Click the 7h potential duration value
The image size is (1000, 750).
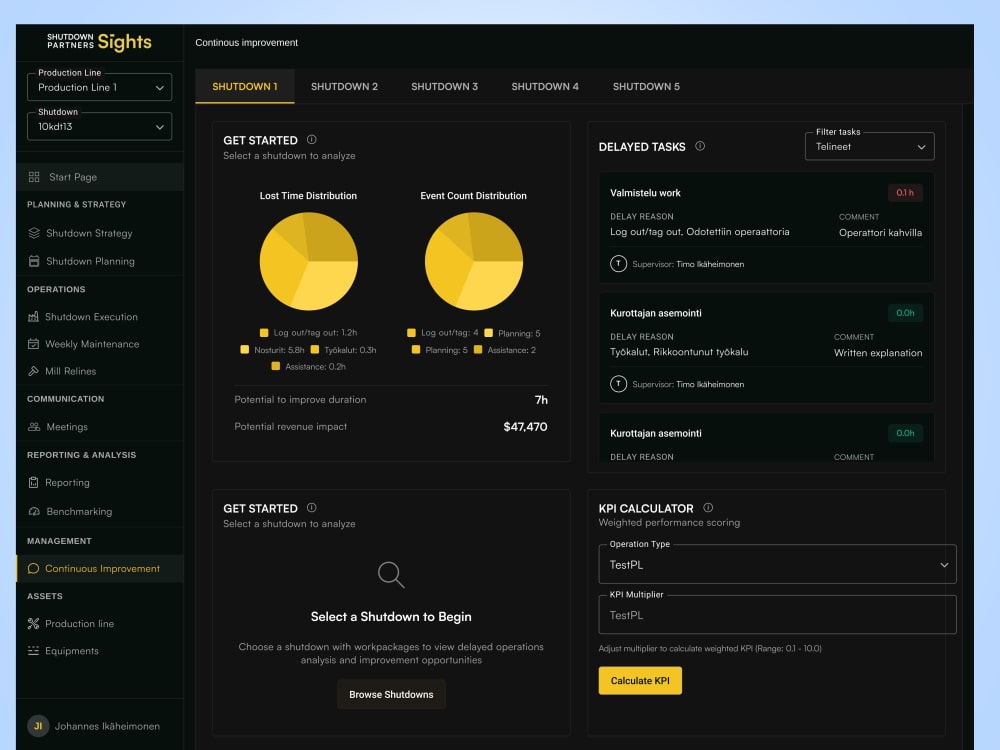pyautogui.click(x=541, y=400)
